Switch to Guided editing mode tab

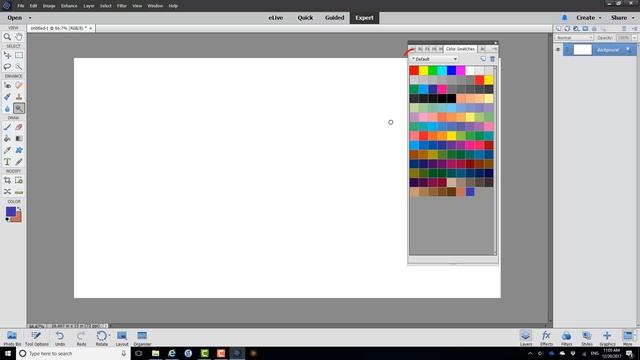335,18
